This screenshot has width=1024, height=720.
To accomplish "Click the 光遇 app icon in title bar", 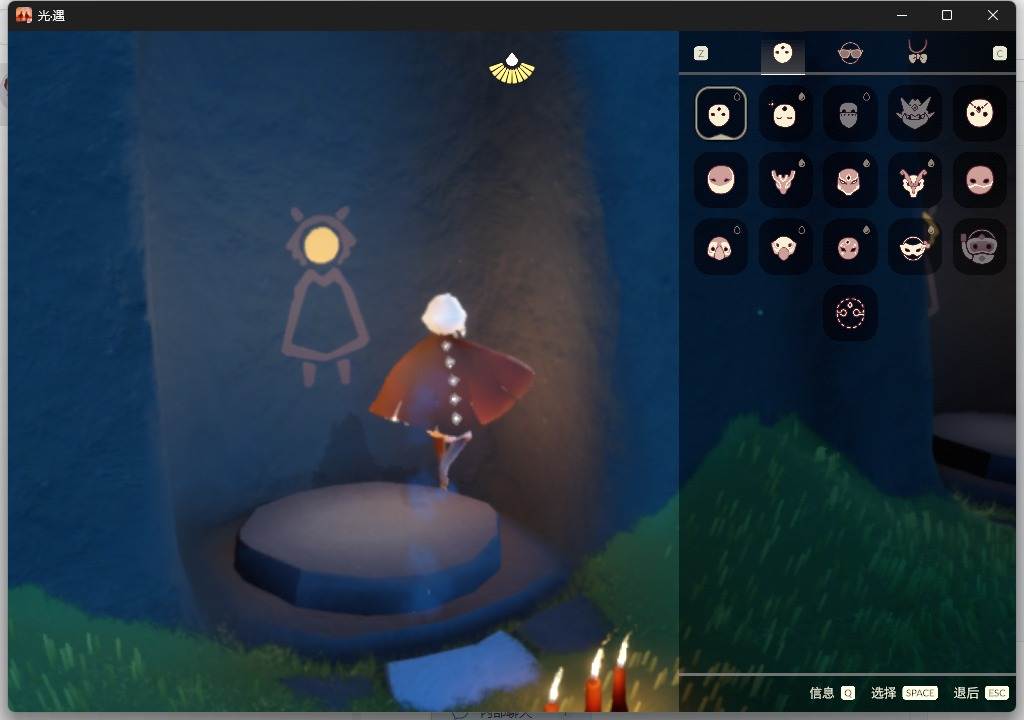I will (24, 15).
